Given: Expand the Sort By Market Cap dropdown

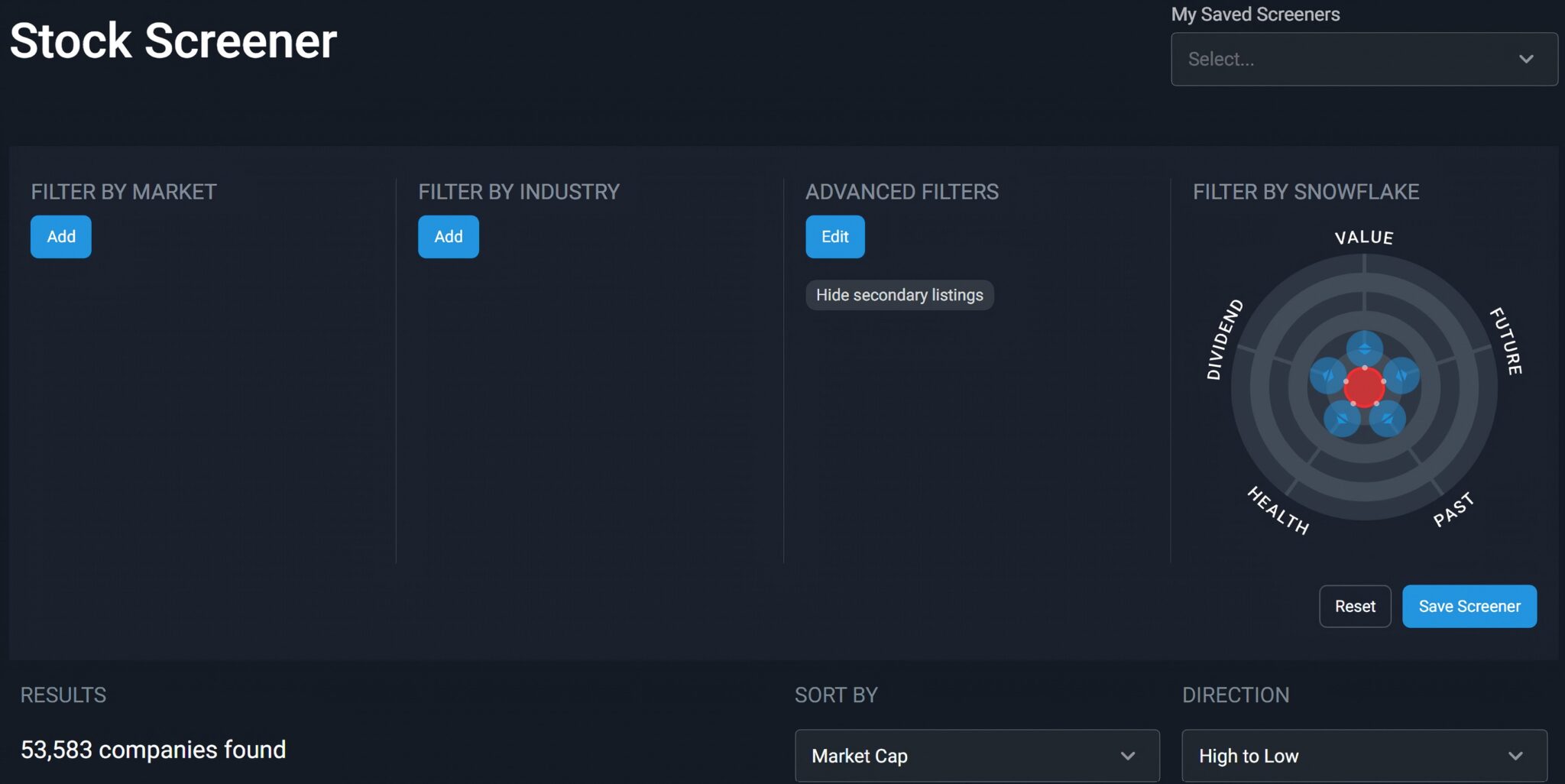Looking at the screenshot, I should click(x=977, y=756).
